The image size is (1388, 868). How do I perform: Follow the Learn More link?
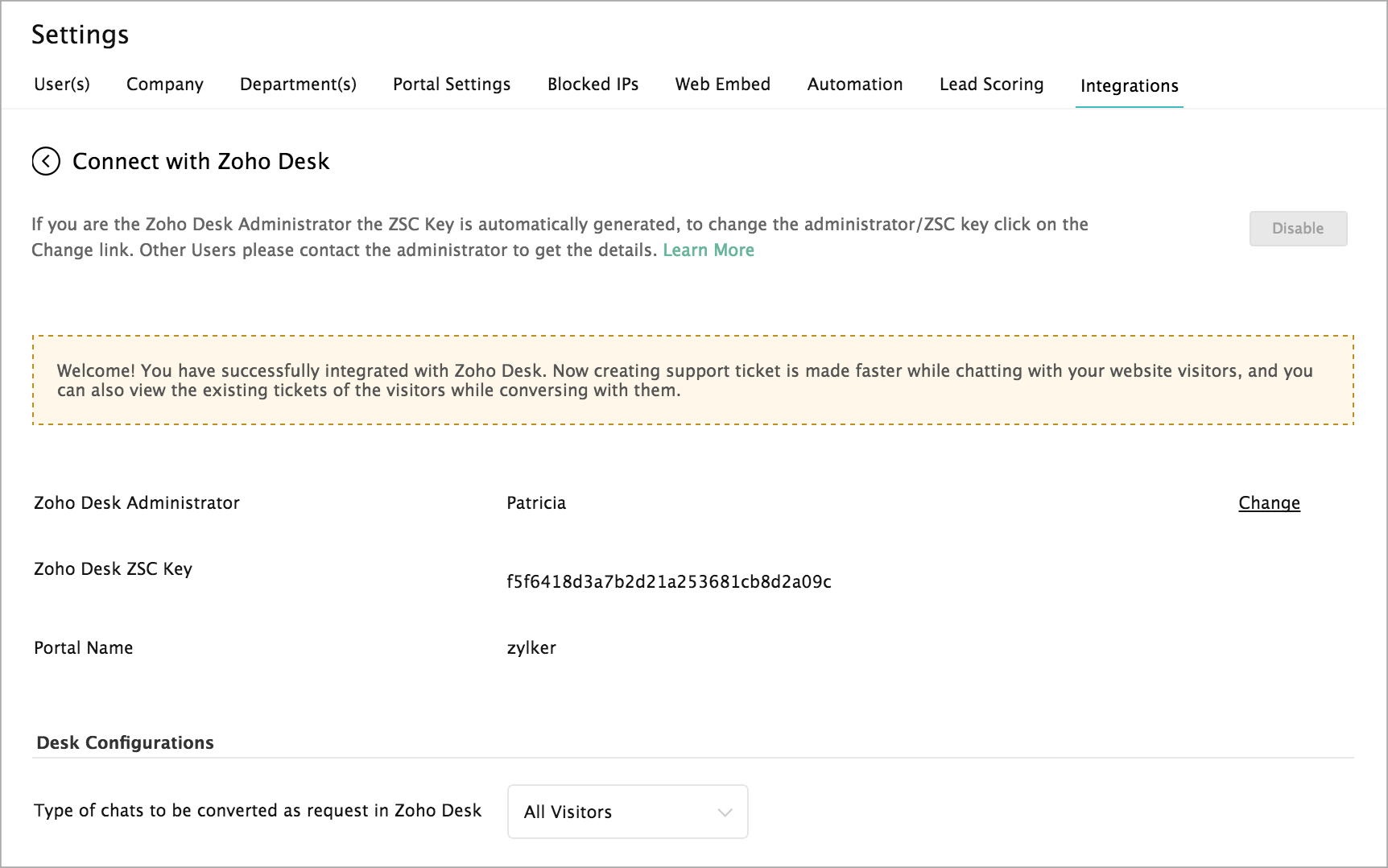tap(708, 250)
